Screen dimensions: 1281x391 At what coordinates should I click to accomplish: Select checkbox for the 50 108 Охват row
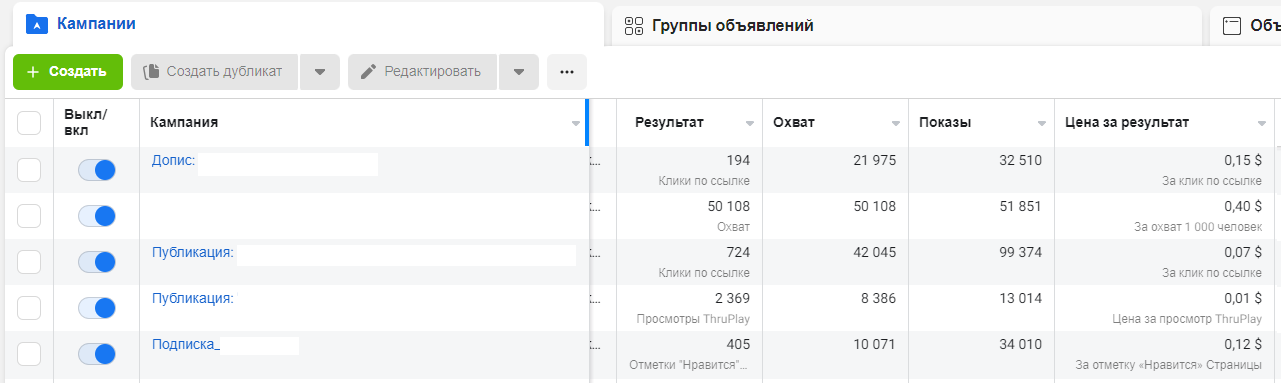click(x=29, y=216)
